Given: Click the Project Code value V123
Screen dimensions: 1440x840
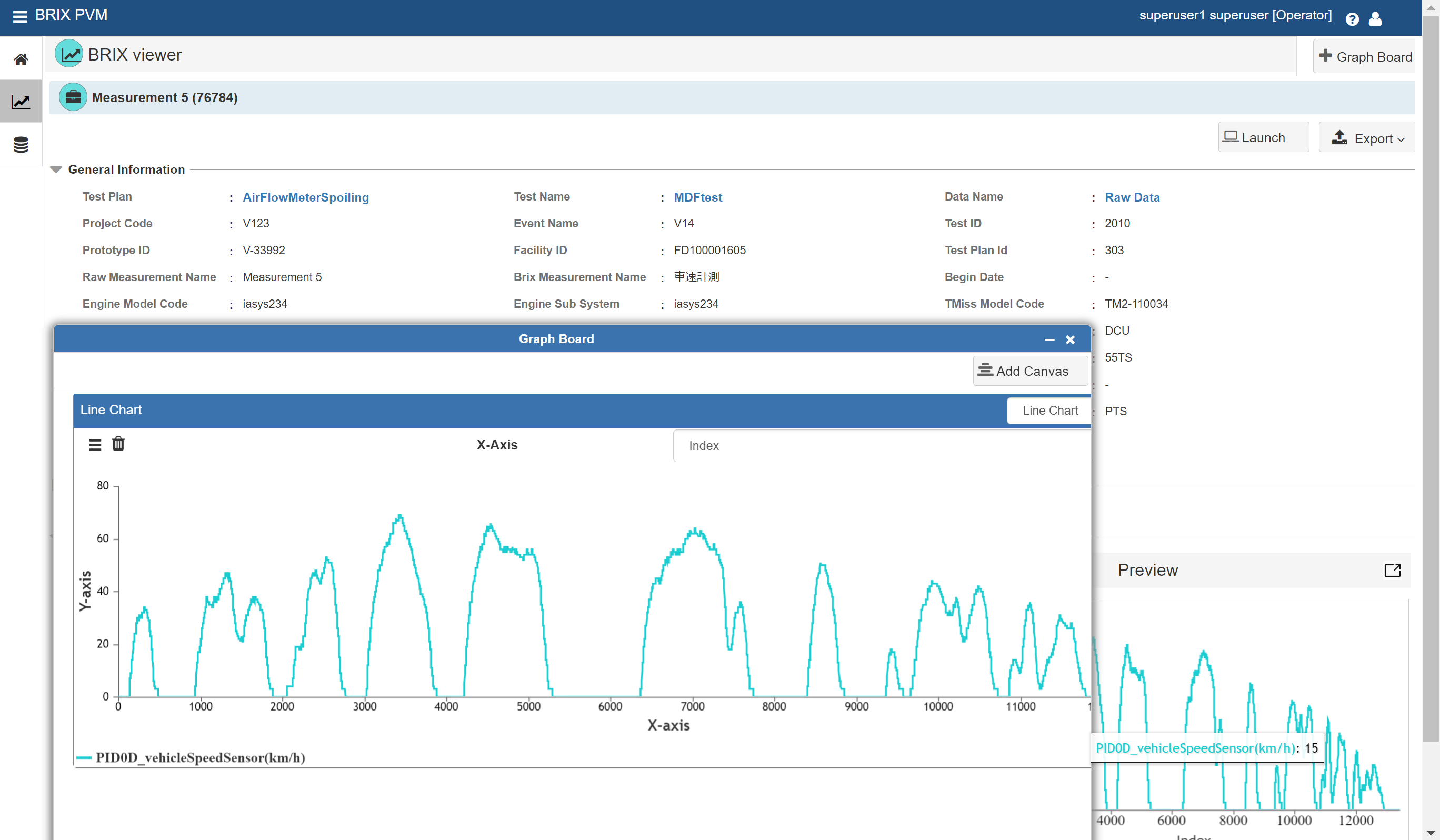Looking at the screenshot, I should (256, 224).
